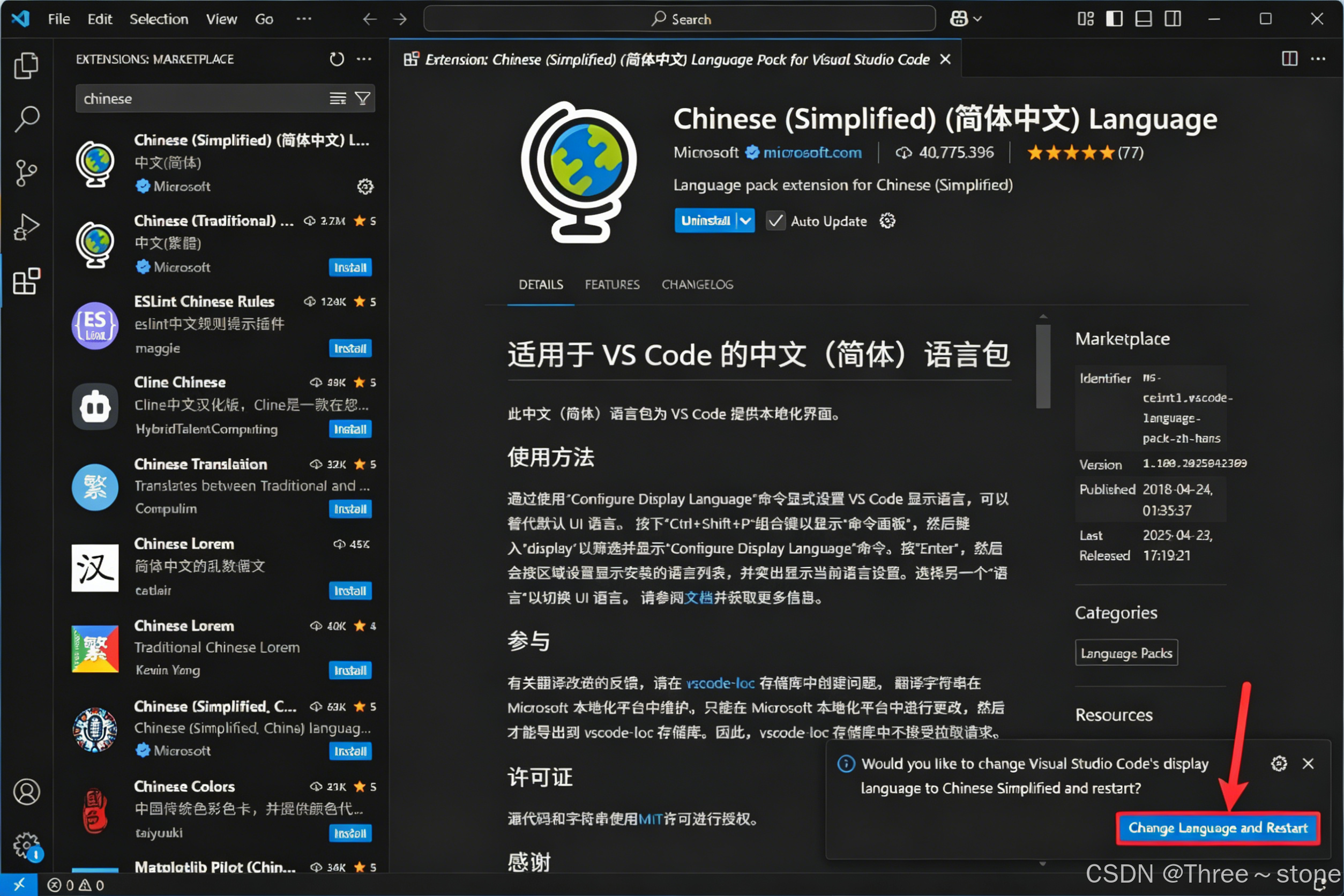This screenshot has width=1344, height=896.
Task: Clear extensions search results icon
Action: tap(338, 98)
